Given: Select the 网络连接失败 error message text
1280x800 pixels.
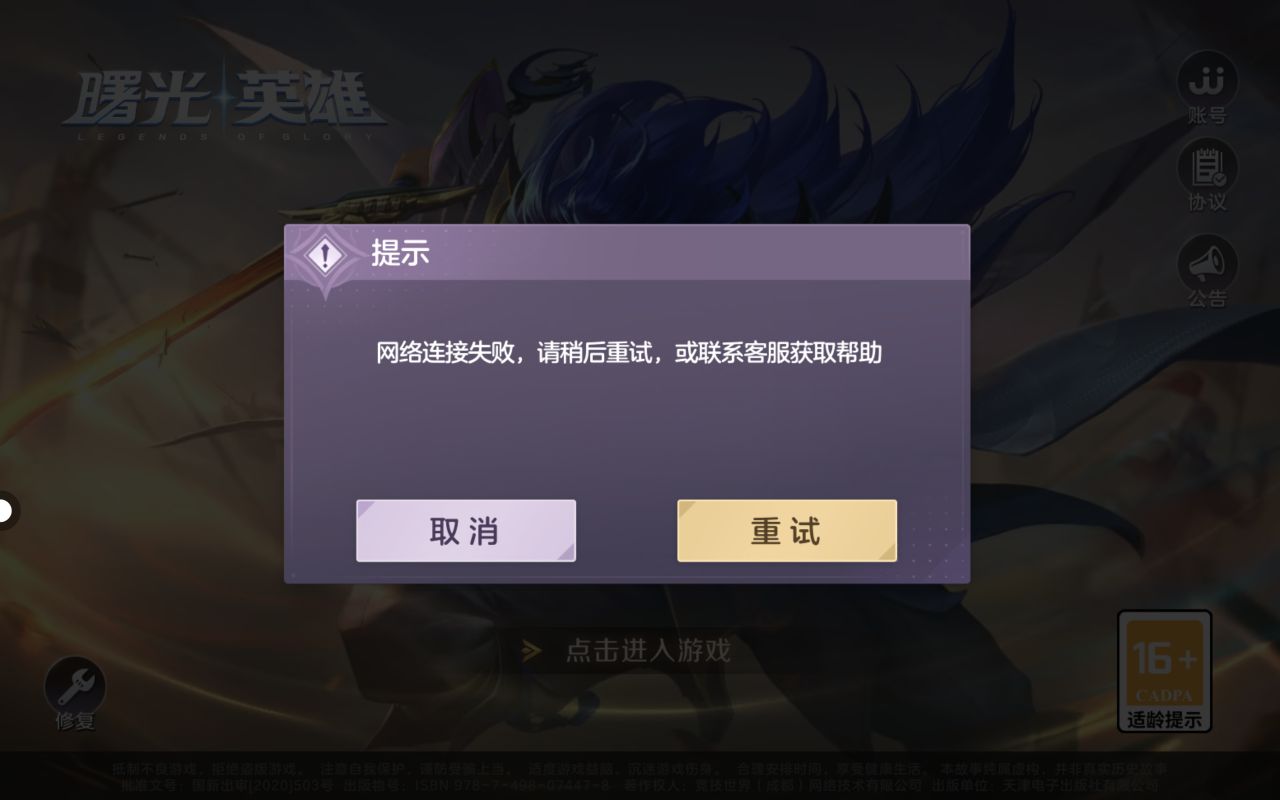Looking at the screenshot, I should click(x=629, y=353).
